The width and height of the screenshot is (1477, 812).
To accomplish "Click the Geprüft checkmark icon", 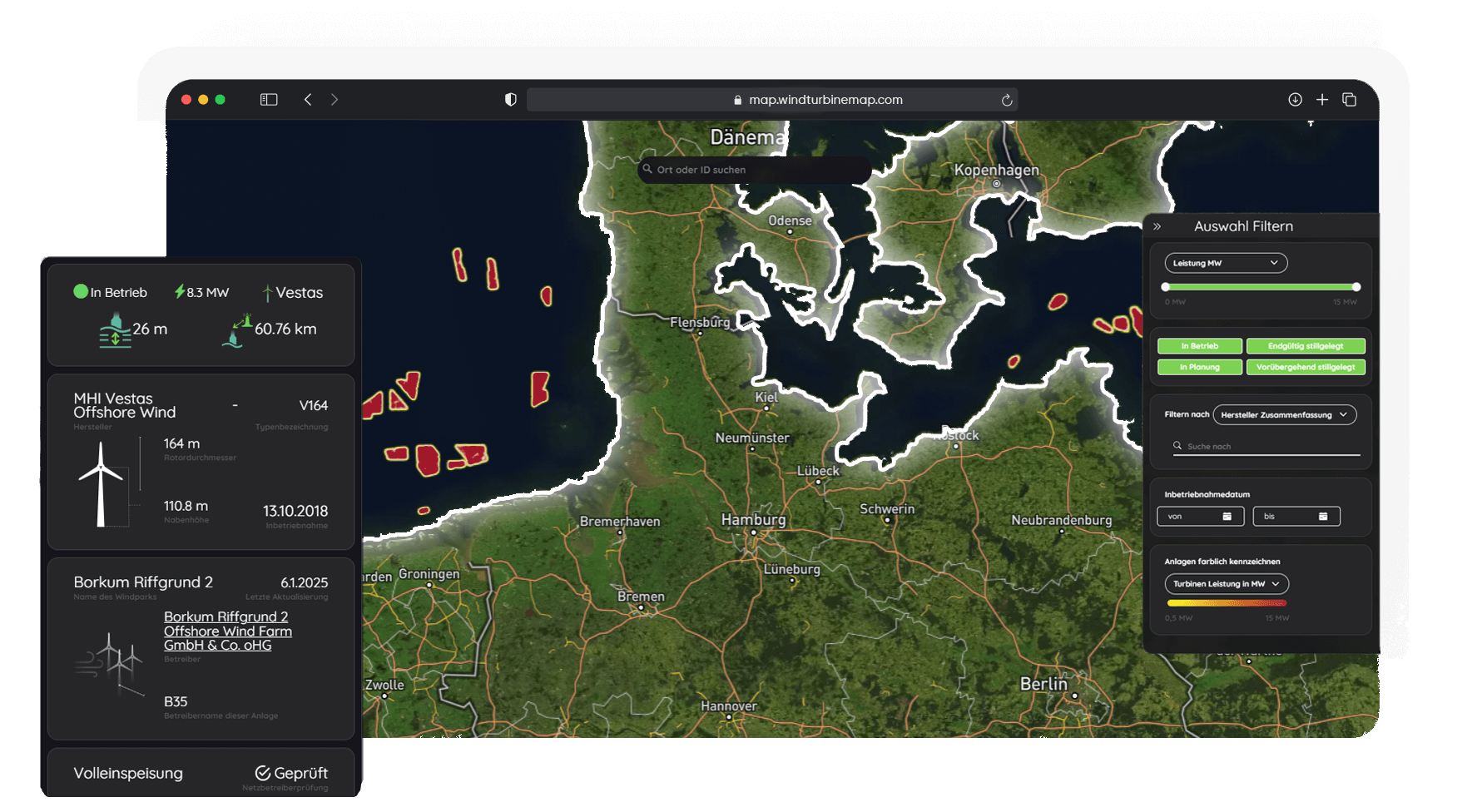I will point(263,773).
